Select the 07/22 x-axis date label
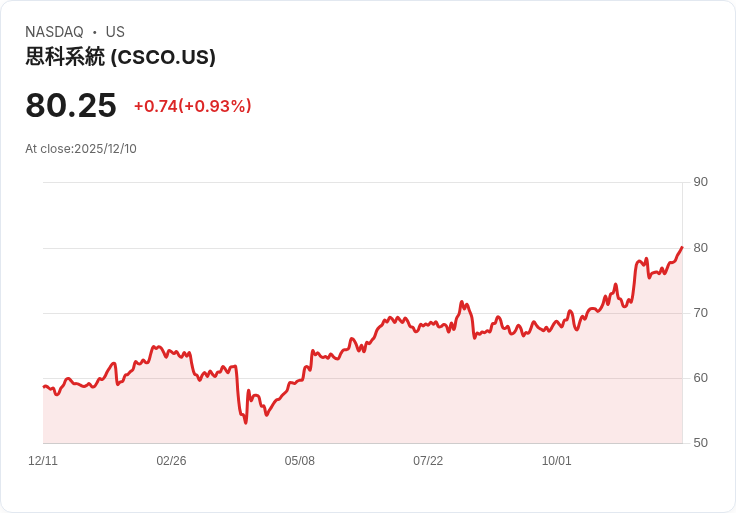736x513 pixels. tap(428, 460)
